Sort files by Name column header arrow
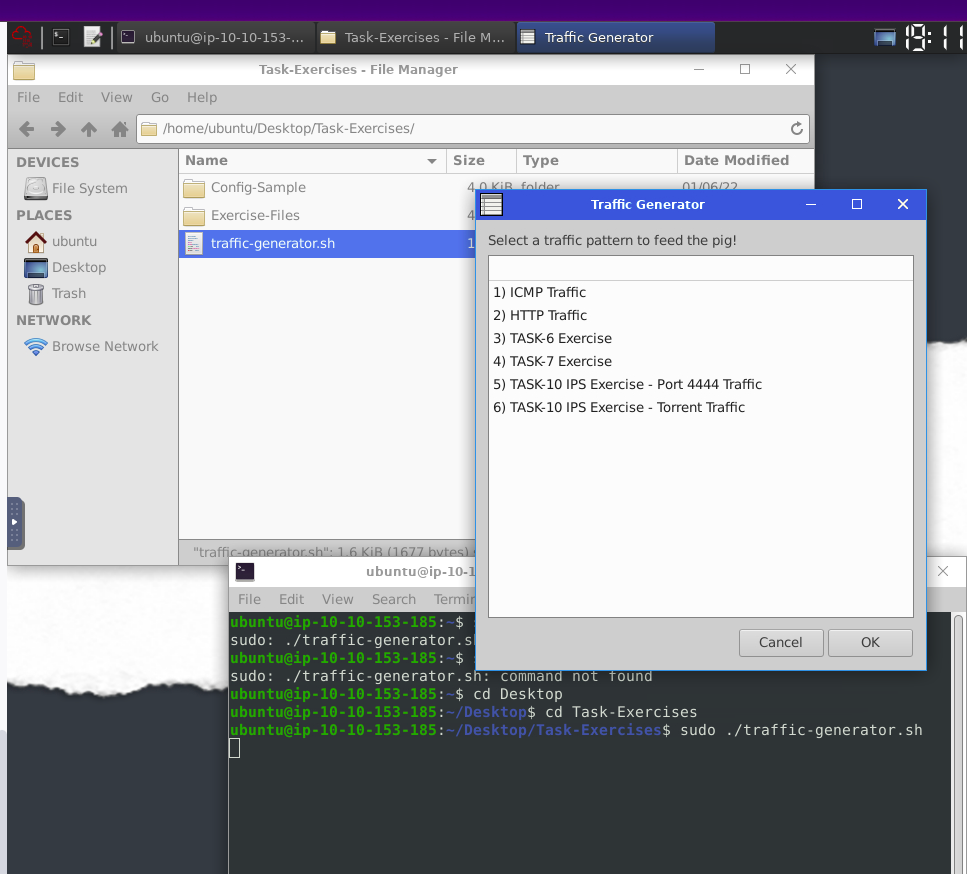967x874 pixels. pos(432,161)
